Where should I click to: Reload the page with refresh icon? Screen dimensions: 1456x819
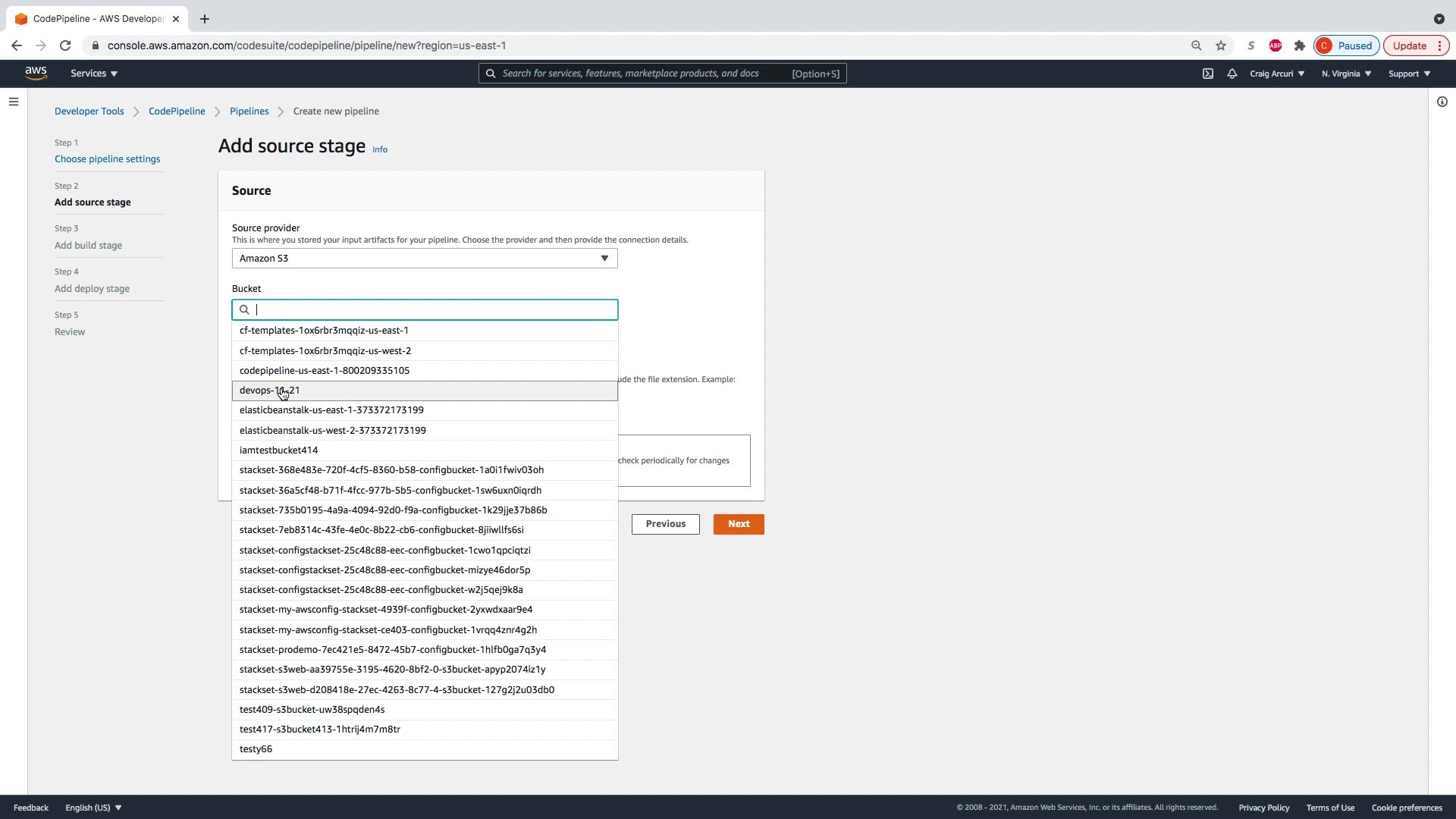point(65,45)
